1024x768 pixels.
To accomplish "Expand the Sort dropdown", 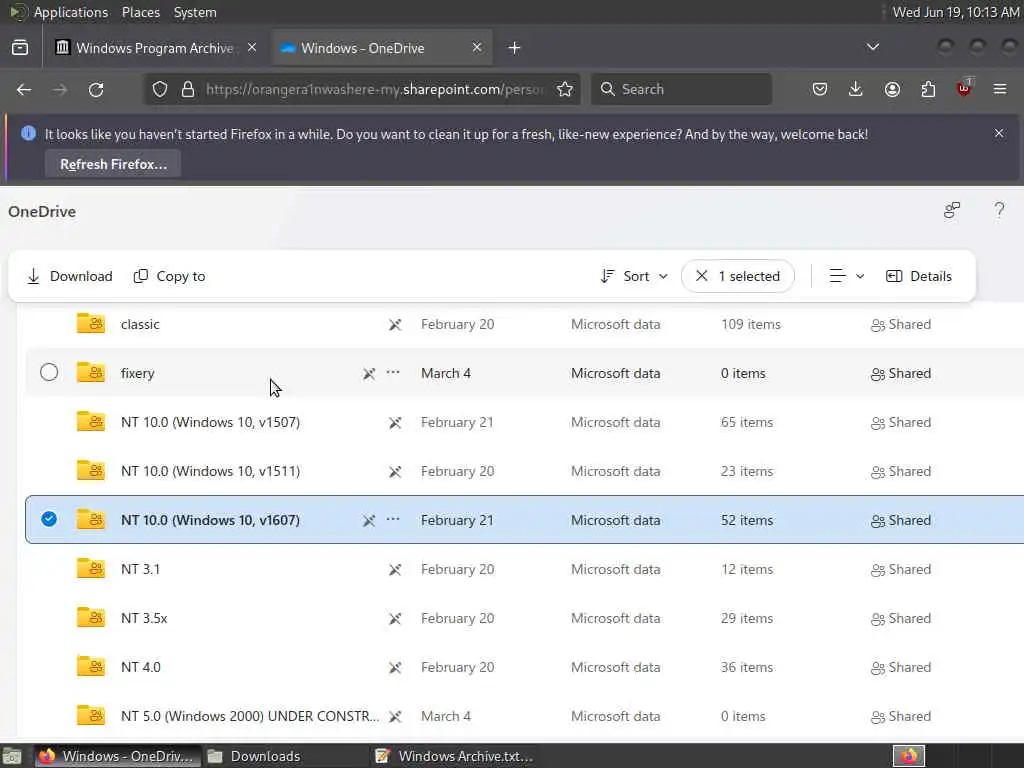I will pos(634,276).
